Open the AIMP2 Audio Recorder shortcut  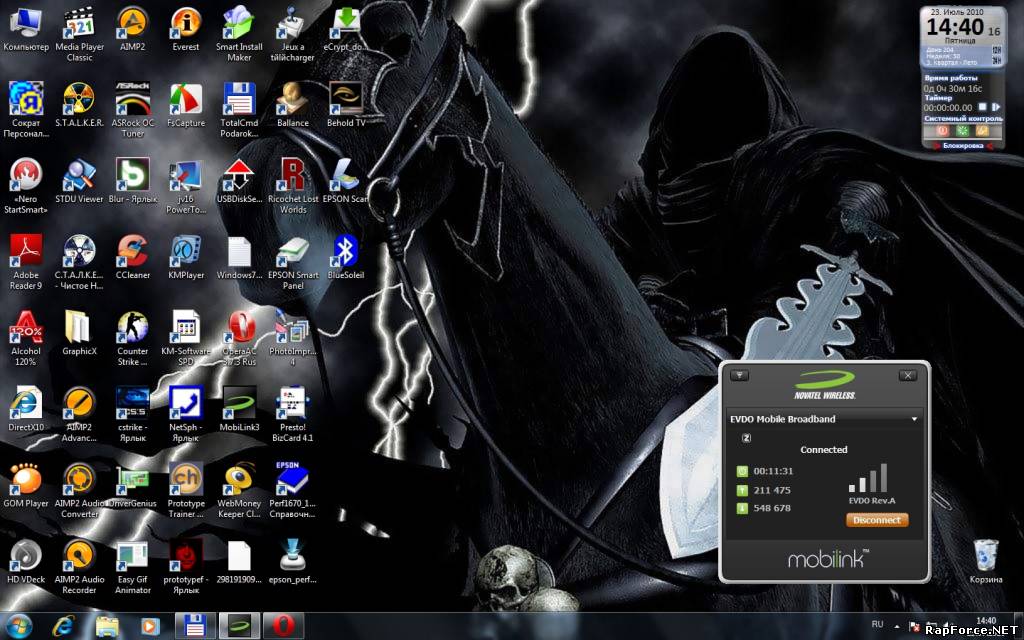79,567
